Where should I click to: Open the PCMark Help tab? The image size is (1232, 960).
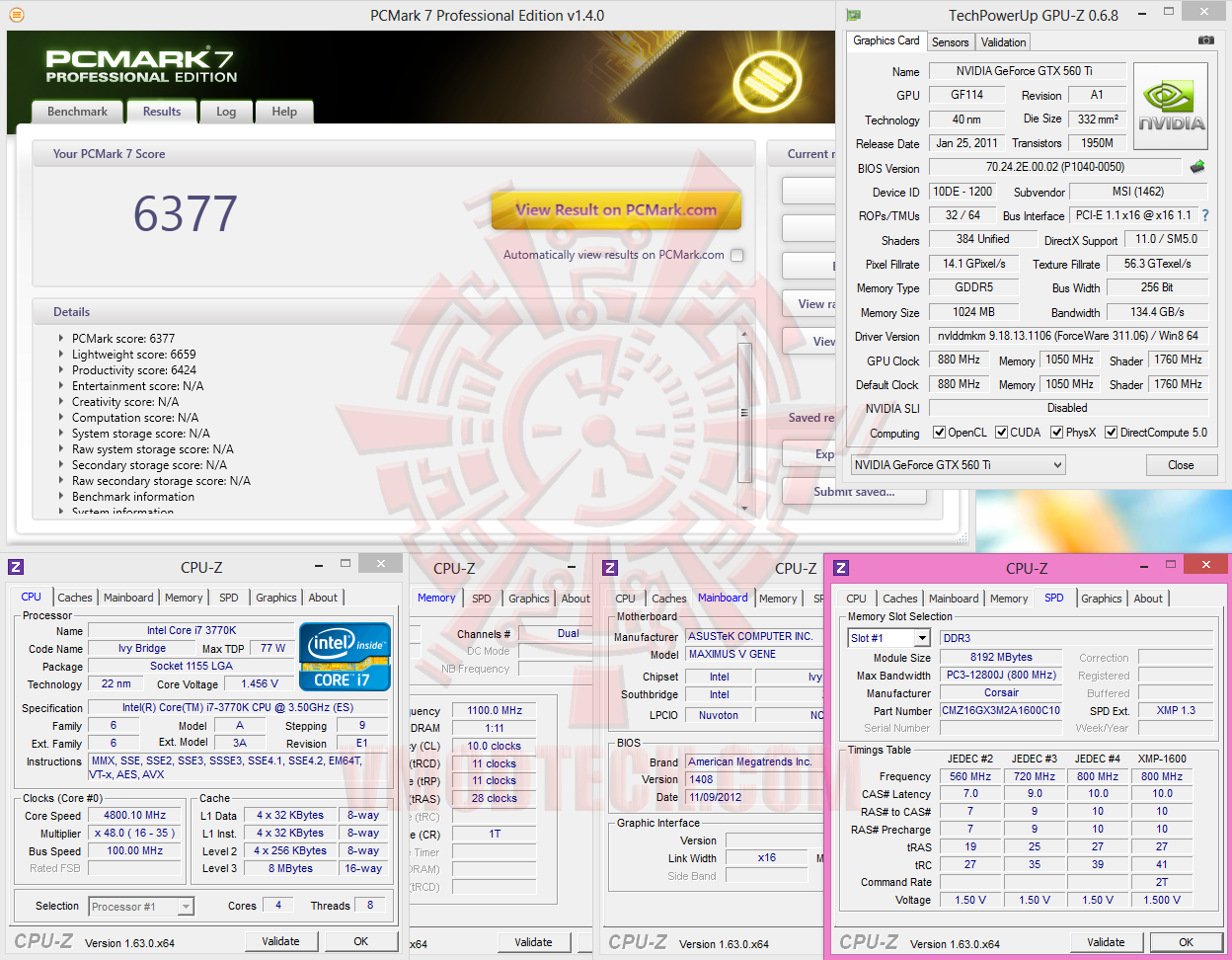click(284, 112)
